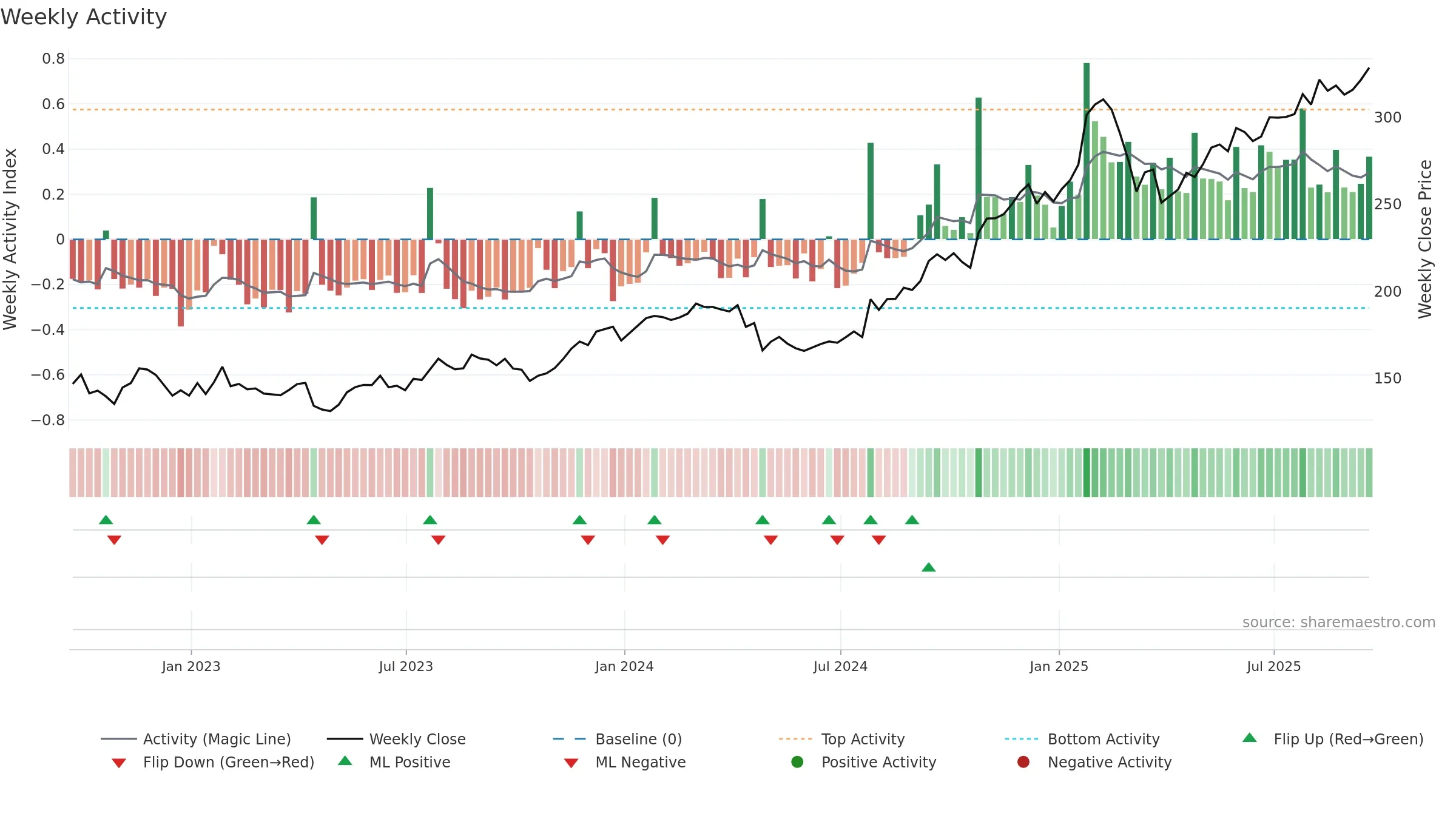Click the −0.8 label on left axis
The height and width of the screenshot is (819, 1456).
point(48,420)
